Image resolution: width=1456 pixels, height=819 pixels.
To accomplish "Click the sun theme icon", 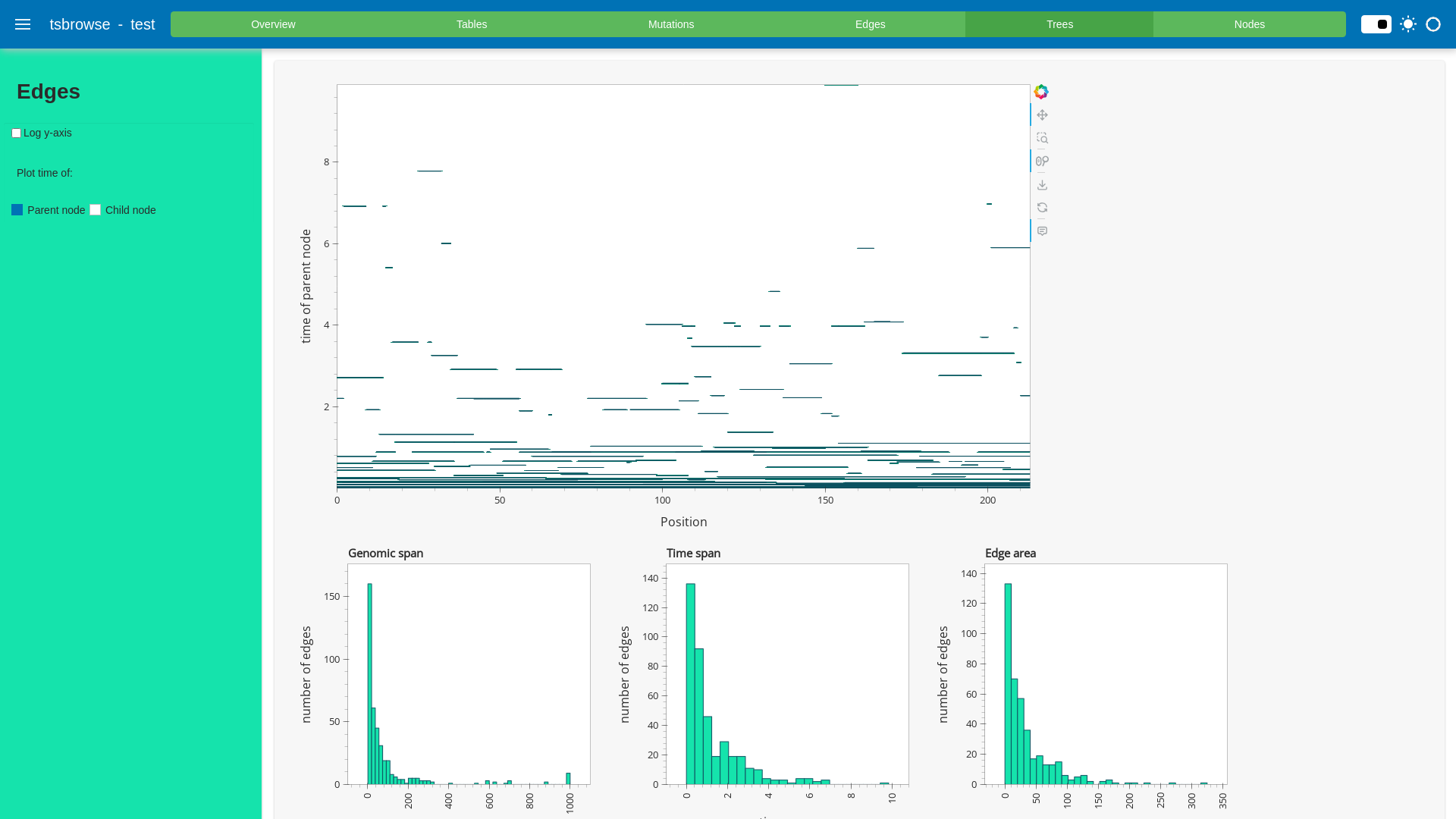I will pos(1407,24).
